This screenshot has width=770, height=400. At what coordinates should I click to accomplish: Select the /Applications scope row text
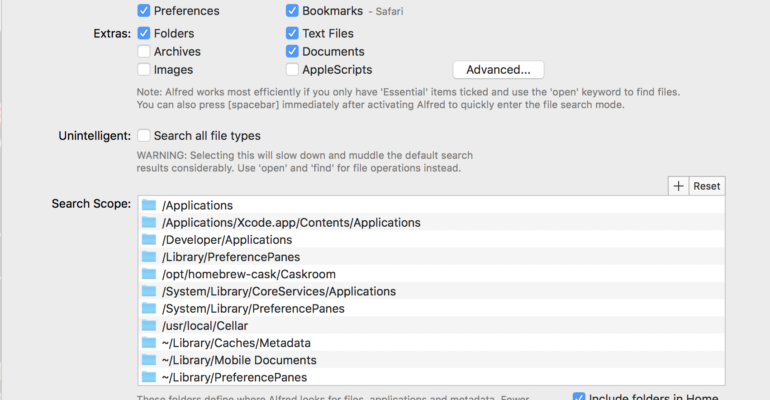(197, 205)
